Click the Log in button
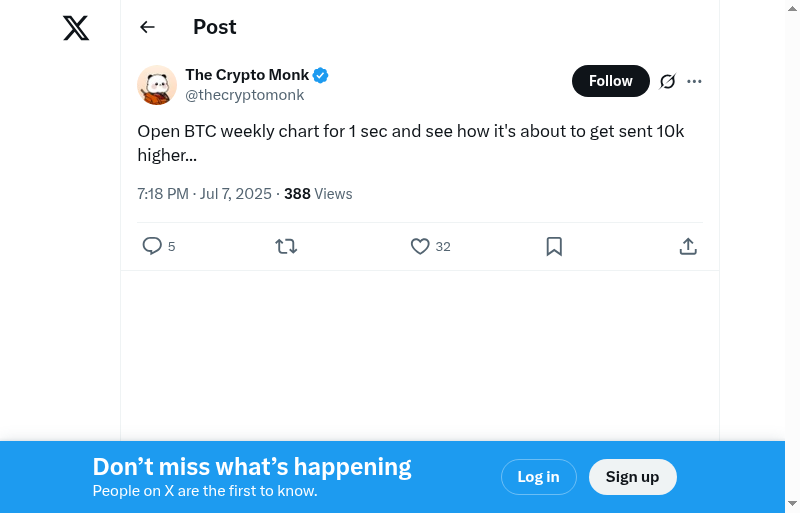 [x=538, y=477]
